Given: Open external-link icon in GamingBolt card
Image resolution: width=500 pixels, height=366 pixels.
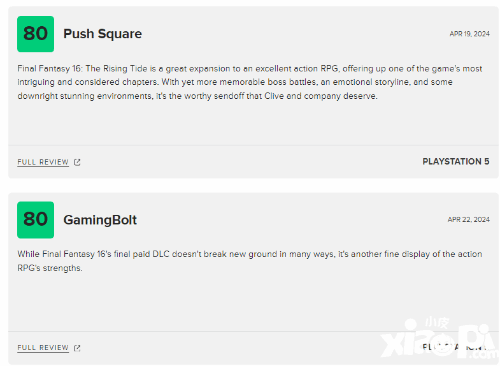Looking at the screenshot, I should [77, 348].
